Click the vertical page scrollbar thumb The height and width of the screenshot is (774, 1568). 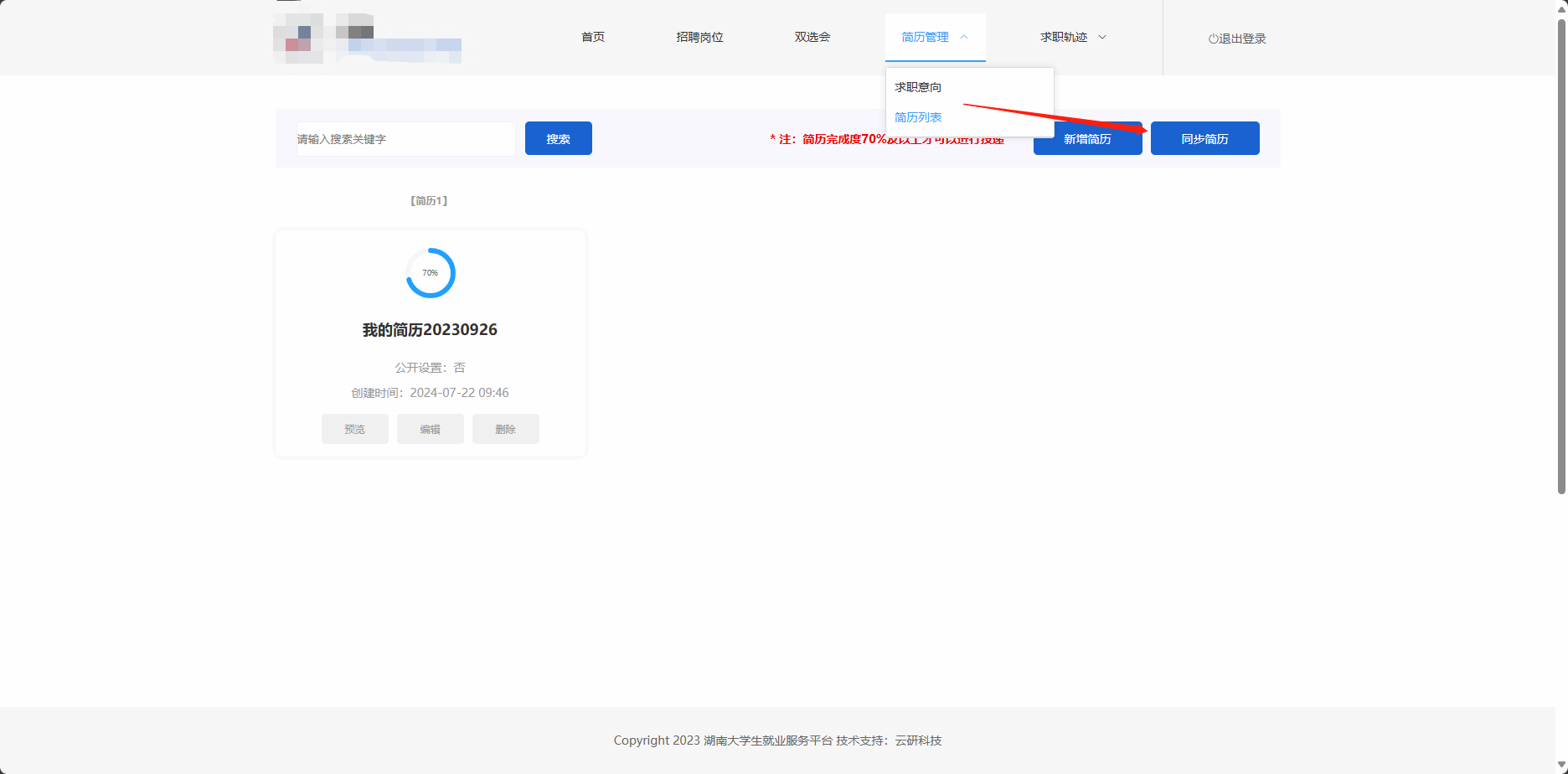[x=1561, y=251]
